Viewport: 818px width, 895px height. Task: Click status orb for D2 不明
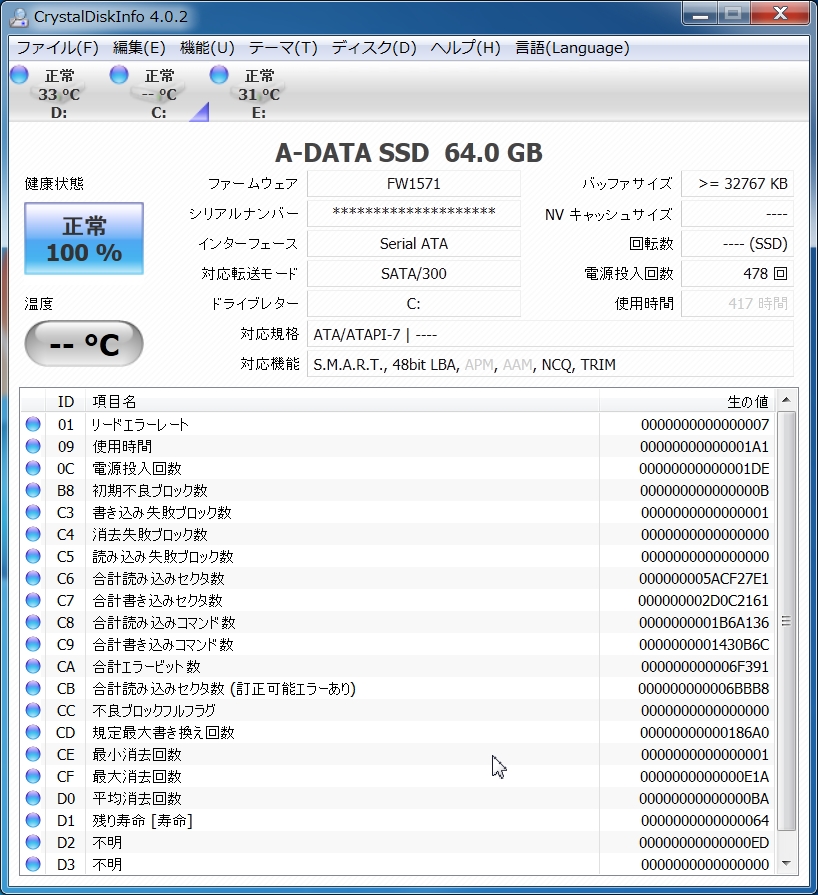point(33,842)
